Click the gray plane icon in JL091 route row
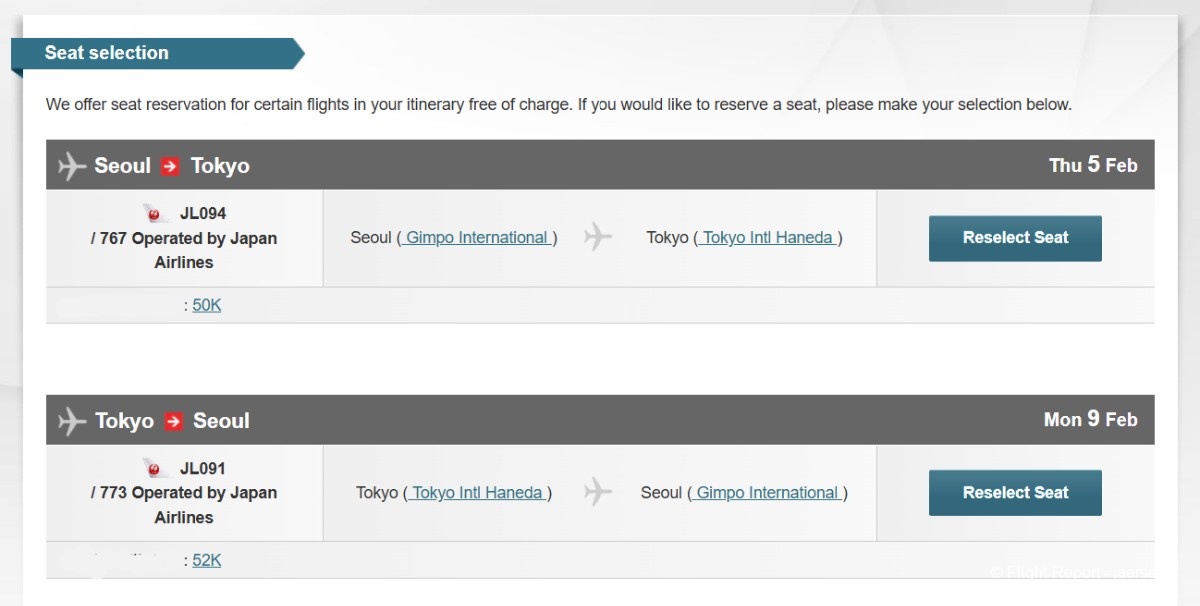Viewport: 1200px width, 606px height. point(598,492)
